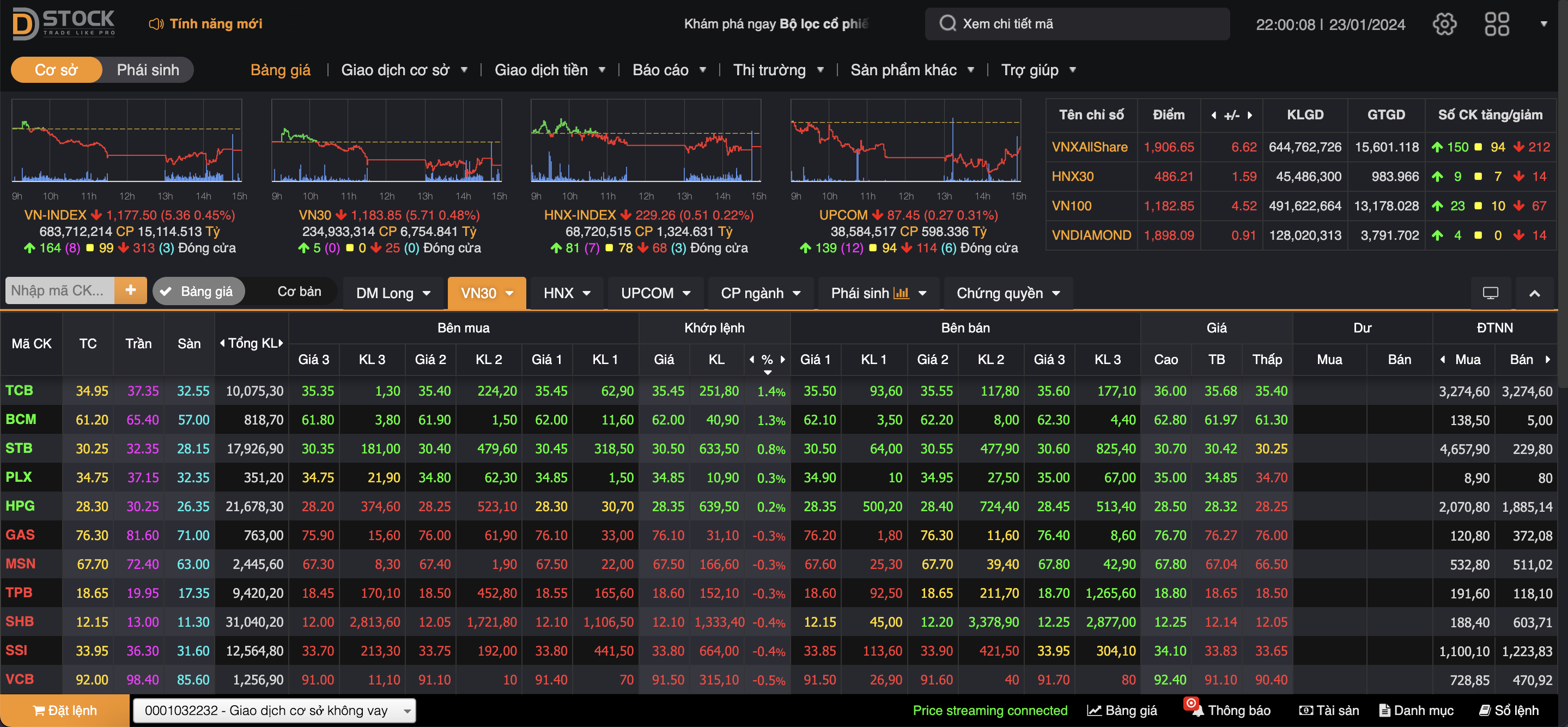Click the megaphone Tính năng mới icon
Image resolution: width=1568 pixels, height=727 pixels.
(x=156, y=24)
